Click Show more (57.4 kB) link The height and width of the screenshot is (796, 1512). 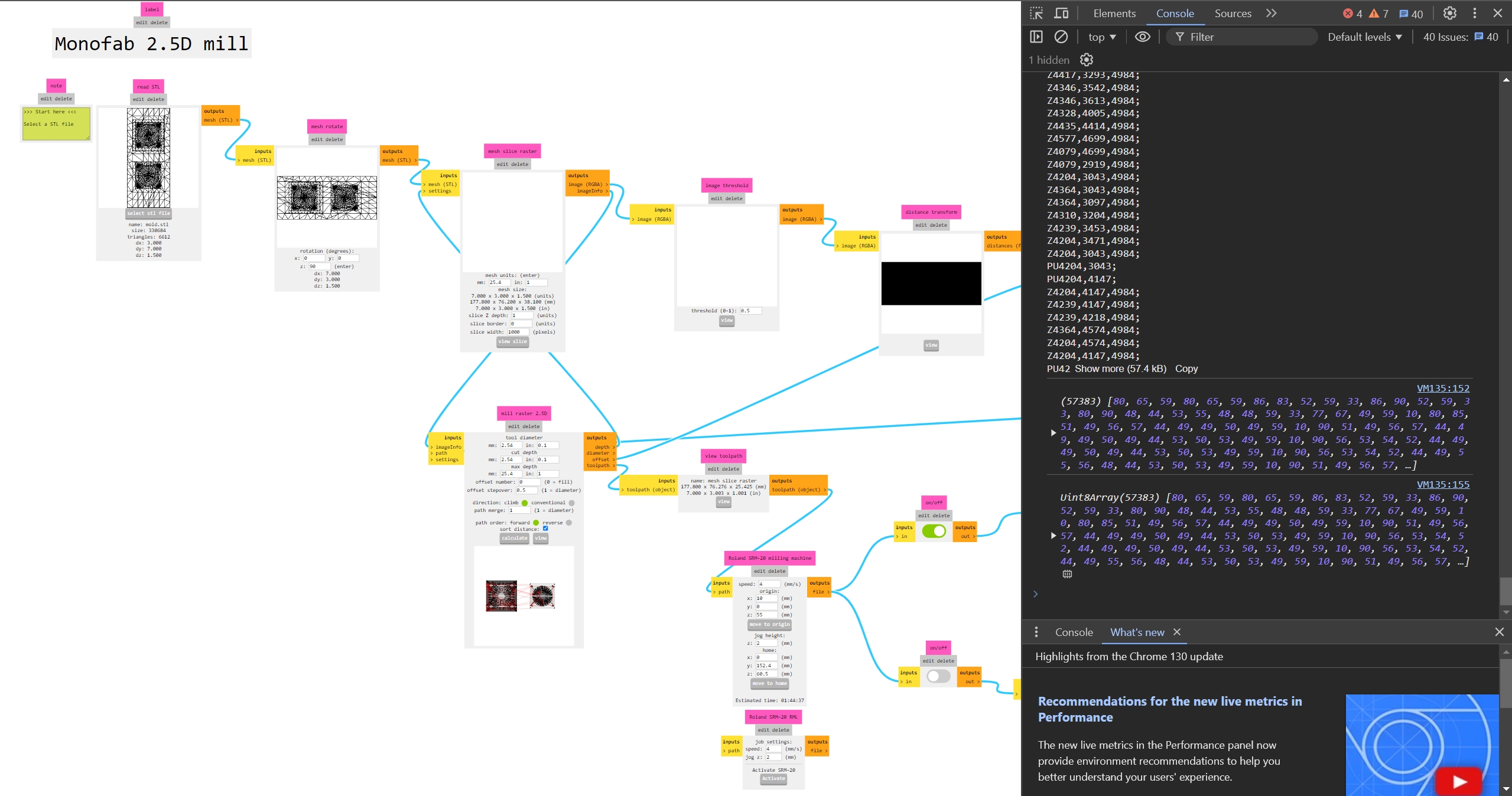pos(1120,368)
